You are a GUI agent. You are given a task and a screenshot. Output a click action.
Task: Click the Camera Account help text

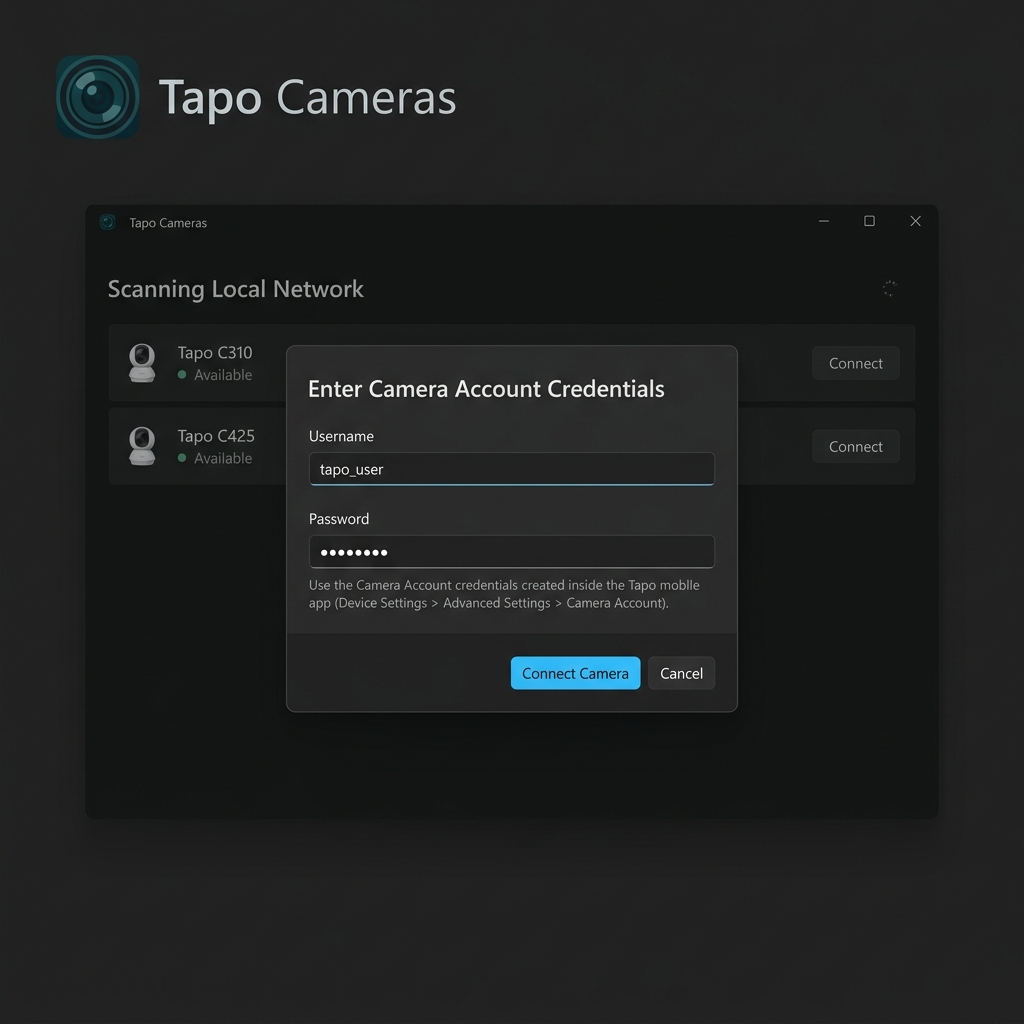(504, 594)
